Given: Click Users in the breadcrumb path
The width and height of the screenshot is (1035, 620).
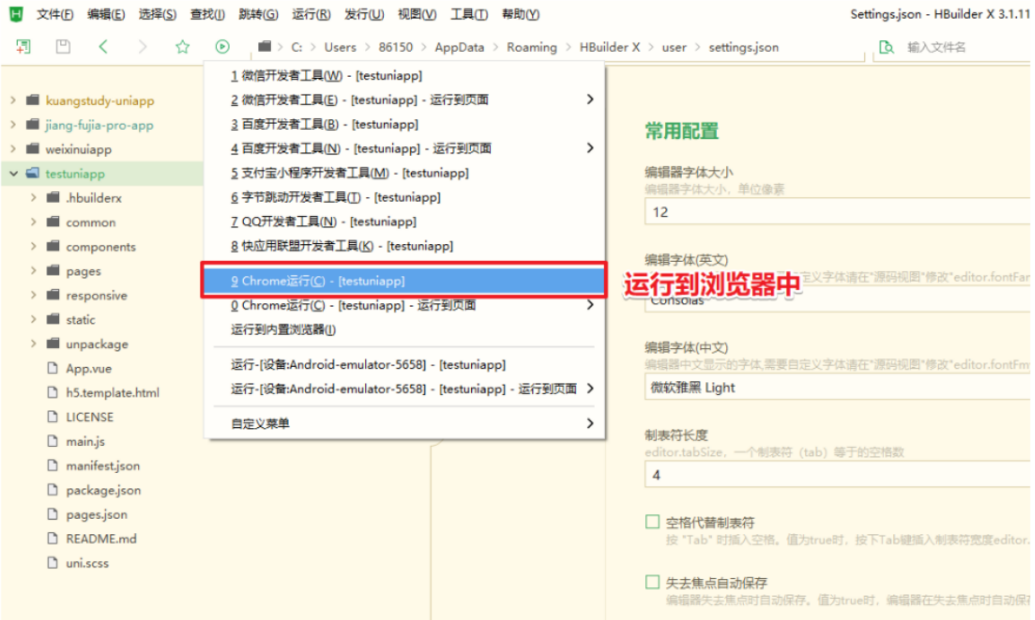Looking at the screenshot, I should (x=340, y=47).
